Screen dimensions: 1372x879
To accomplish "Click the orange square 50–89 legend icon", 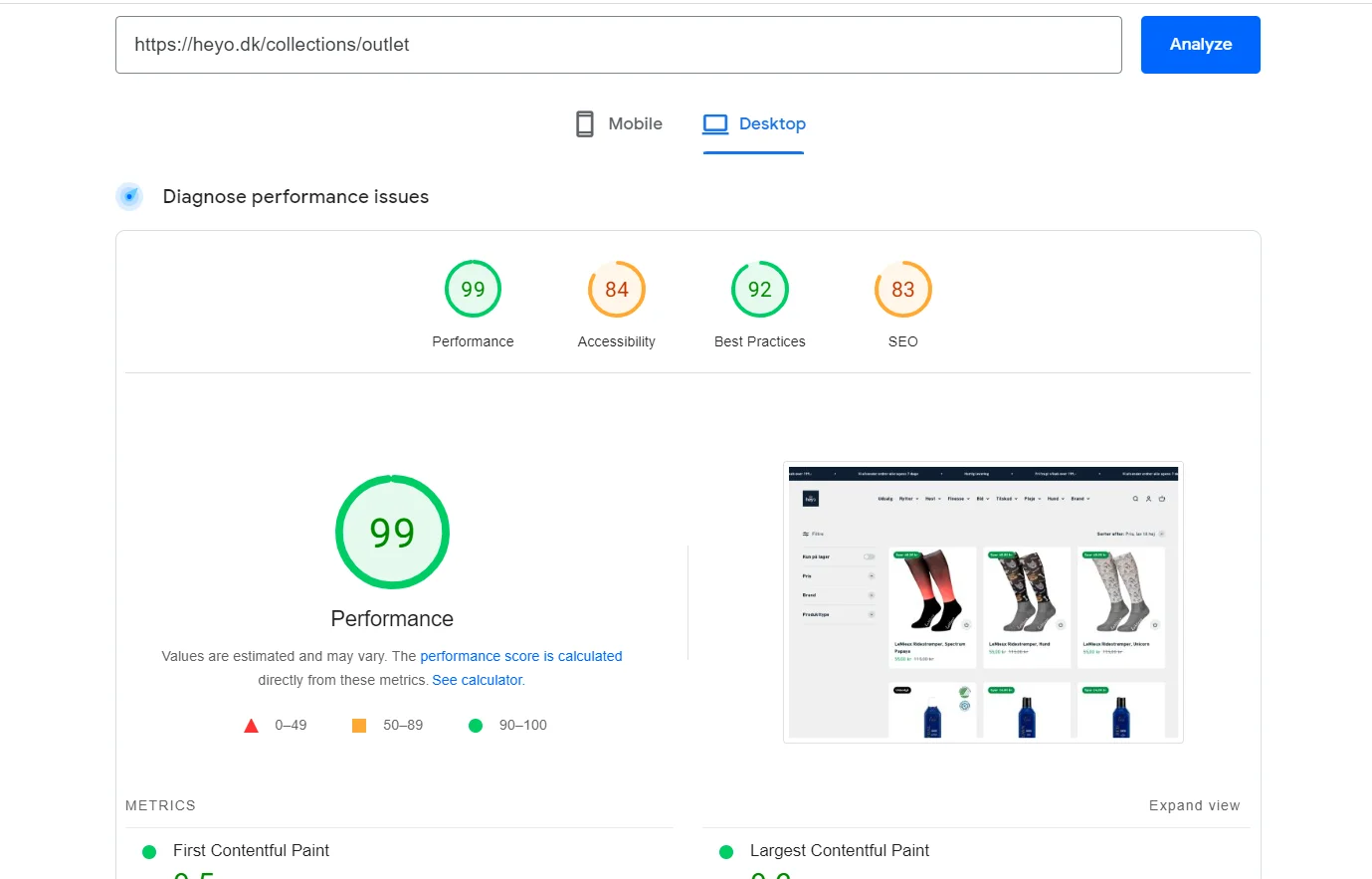I will [359, 726].
